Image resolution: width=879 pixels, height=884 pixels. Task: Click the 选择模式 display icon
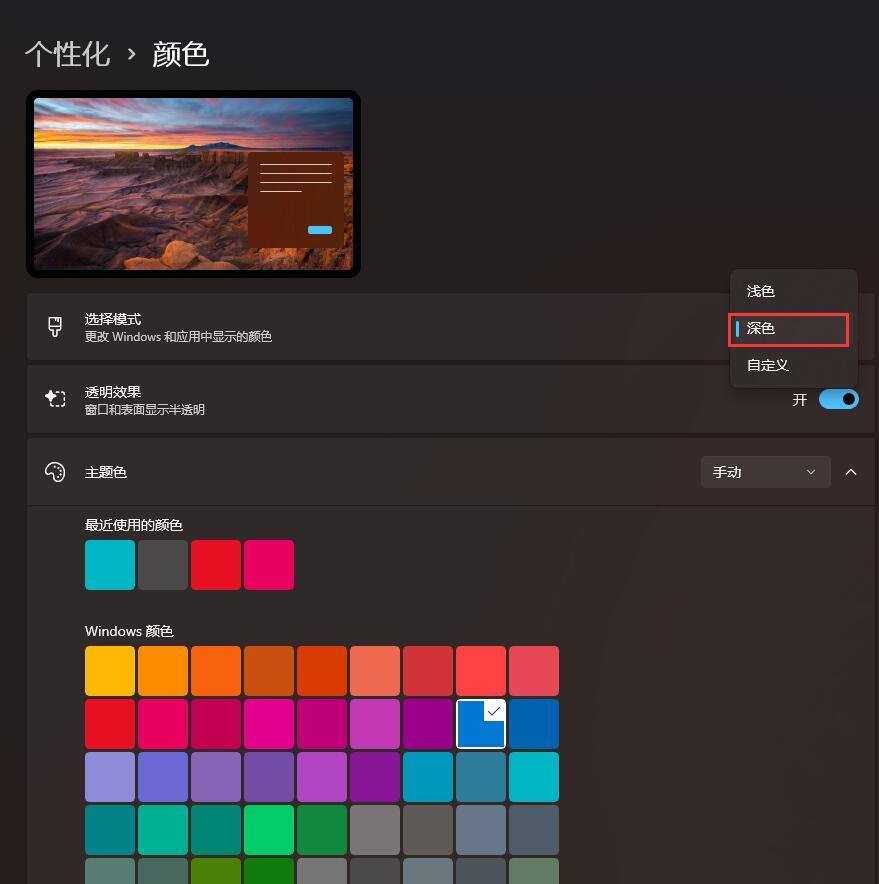tap(55, 327)
